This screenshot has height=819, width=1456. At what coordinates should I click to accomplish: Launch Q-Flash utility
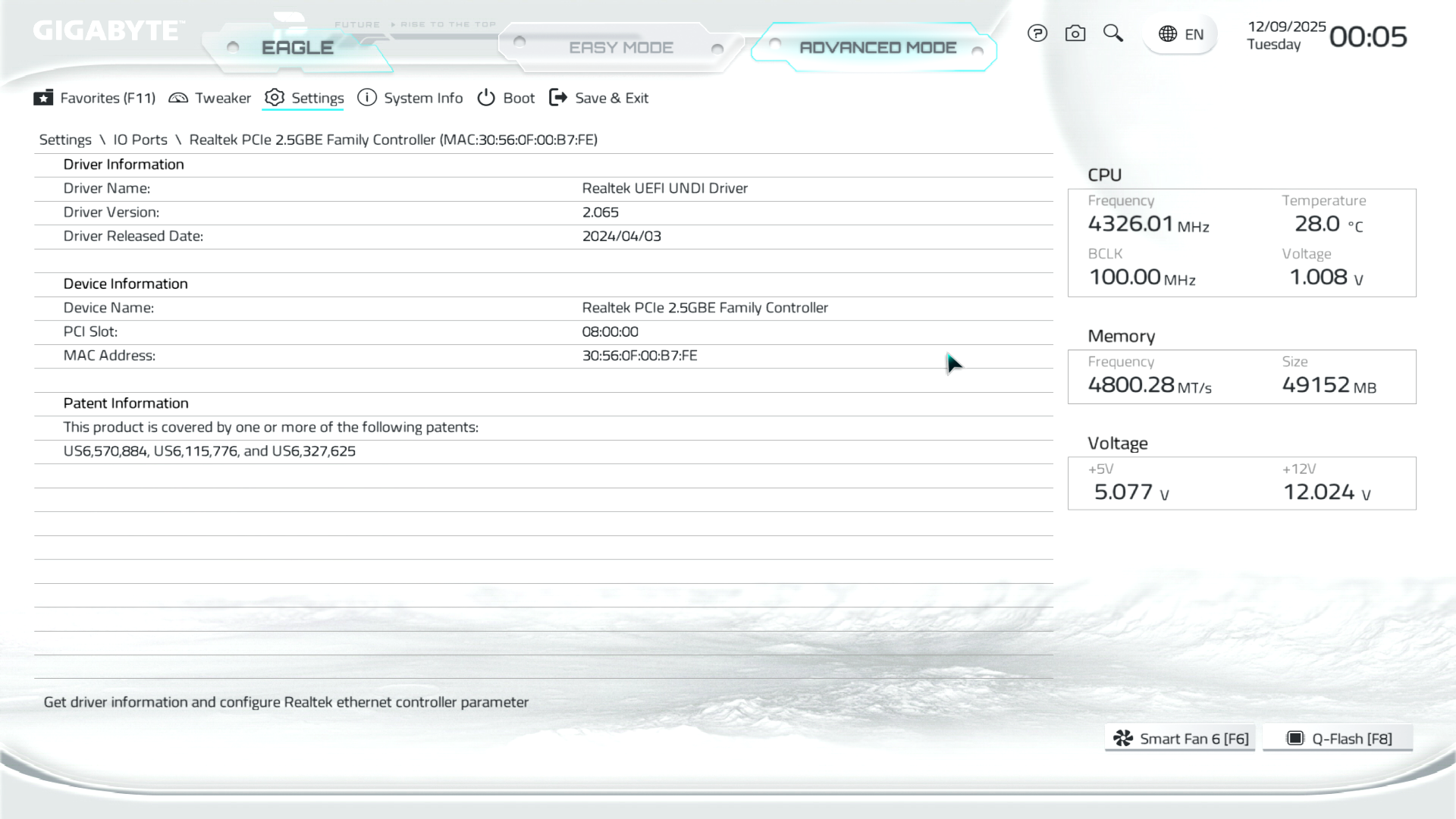click(x=1338, y=739)
